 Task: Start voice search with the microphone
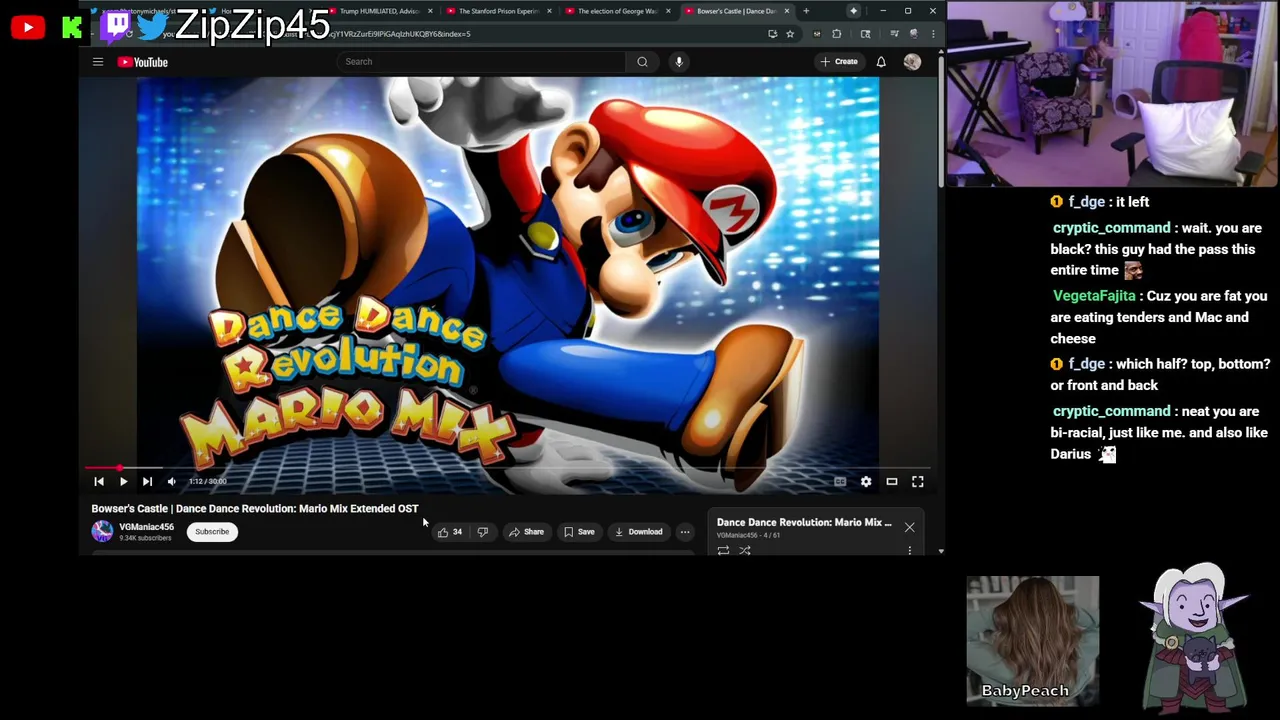679,62
